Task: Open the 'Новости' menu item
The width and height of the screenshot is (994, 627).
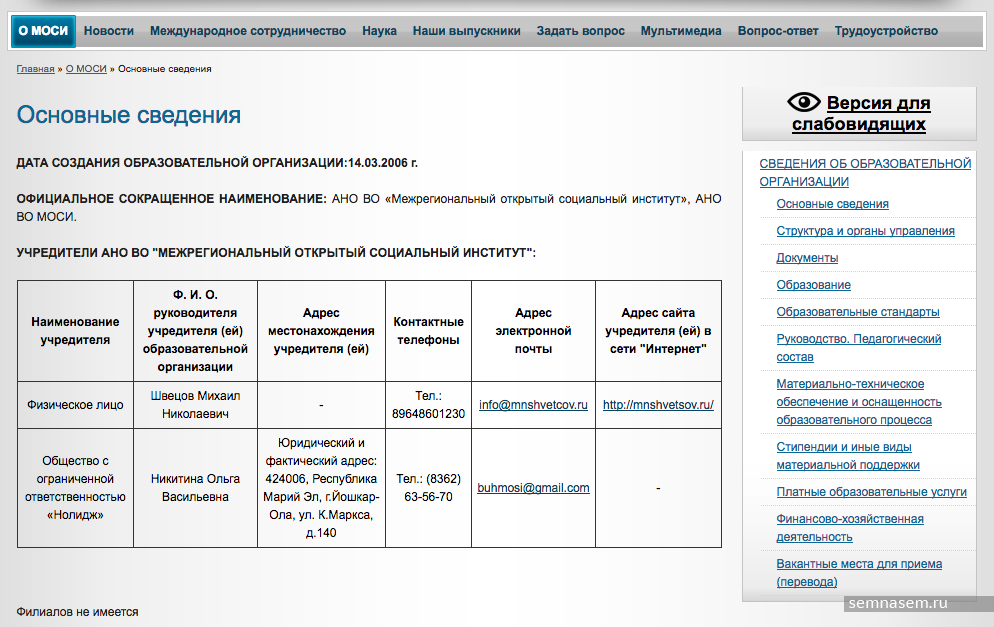Action: coord(109,31)
